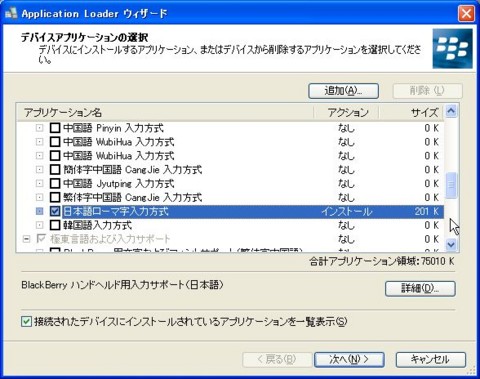Click the 201 K size value
This screenshot has height=379, width=480.
click(x=427, y=211)
